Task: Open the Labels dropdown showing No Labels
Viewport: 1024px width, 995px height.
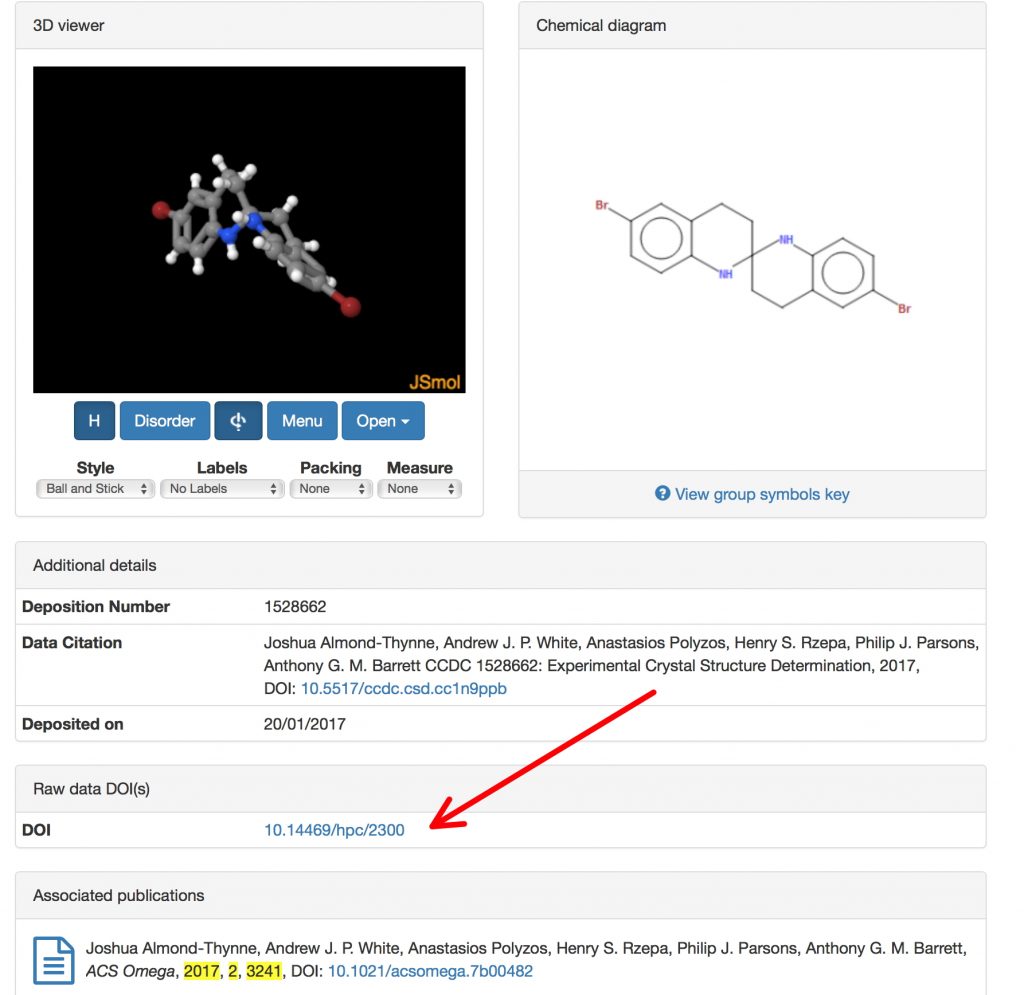Action: [x=224, y=489]
